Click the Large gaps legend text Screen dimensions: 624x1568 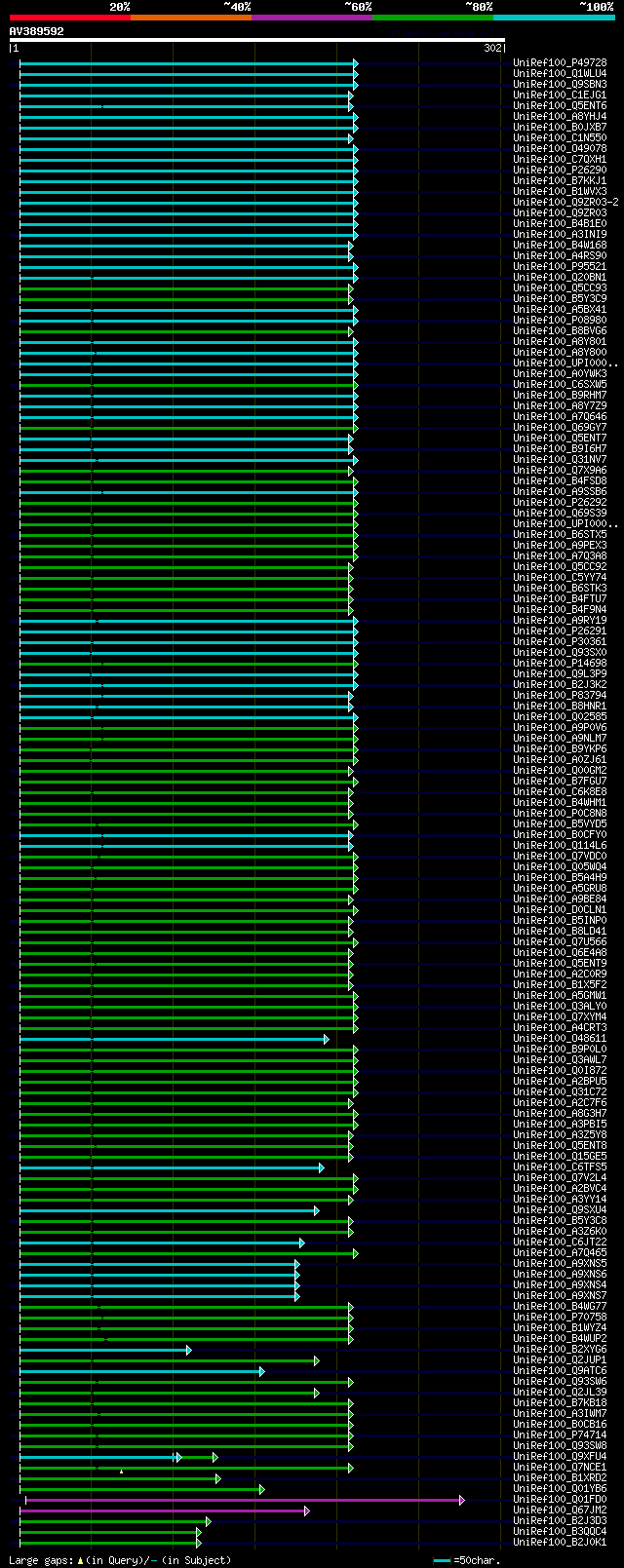pos(120,1560)
